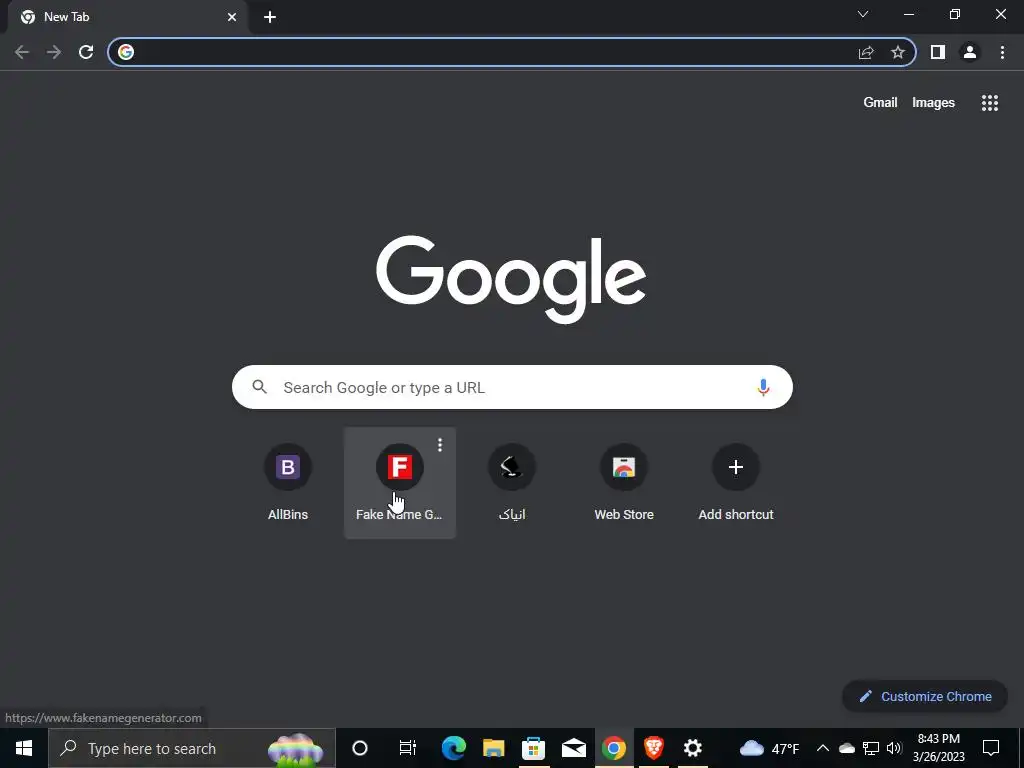Toggle the Chrome side panel
The image size is (1024, 768).
click(938, 52)
